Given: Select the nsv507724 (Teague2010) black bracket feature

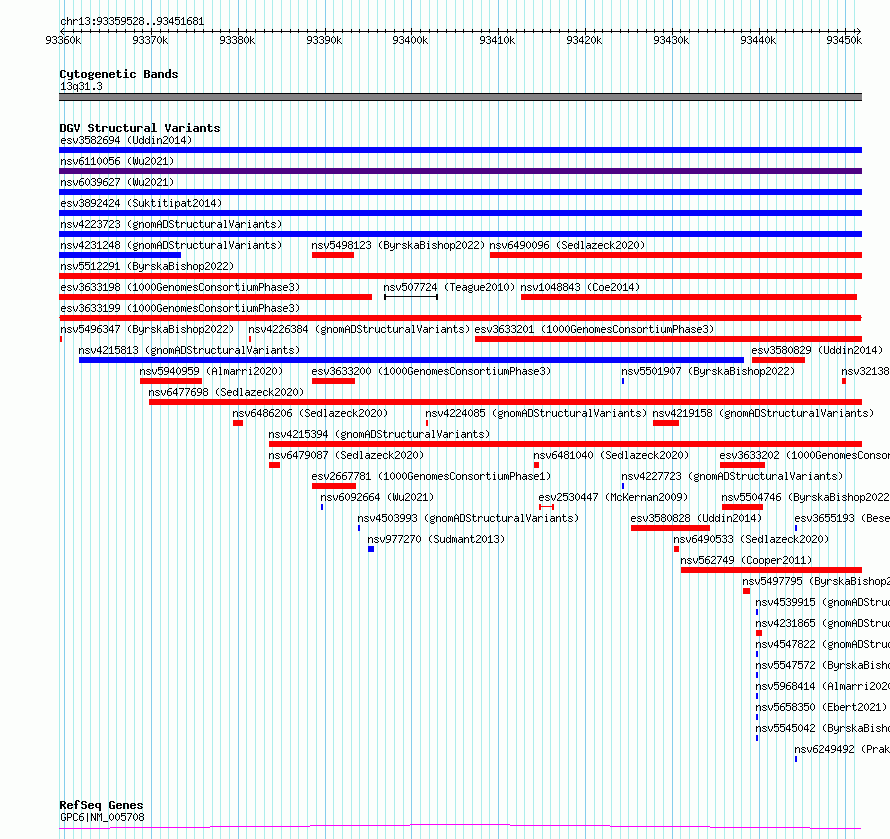Looking at the screenshot, I should point(411,297).
